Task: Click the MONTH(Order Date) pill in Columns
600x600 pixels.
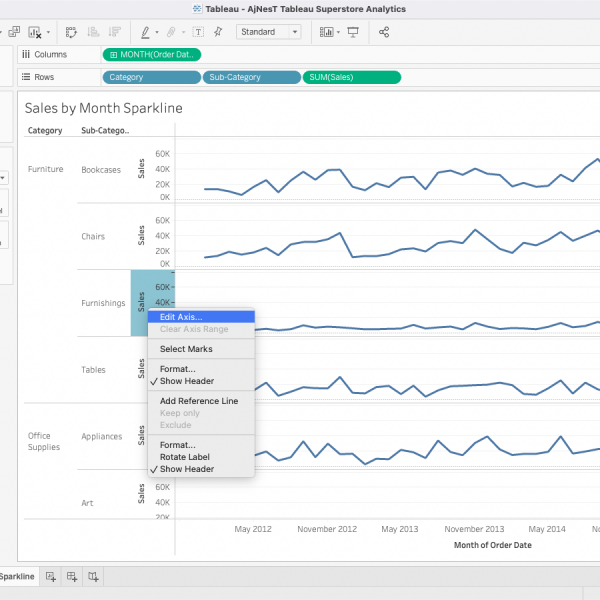Action: (x=152, y=54)
